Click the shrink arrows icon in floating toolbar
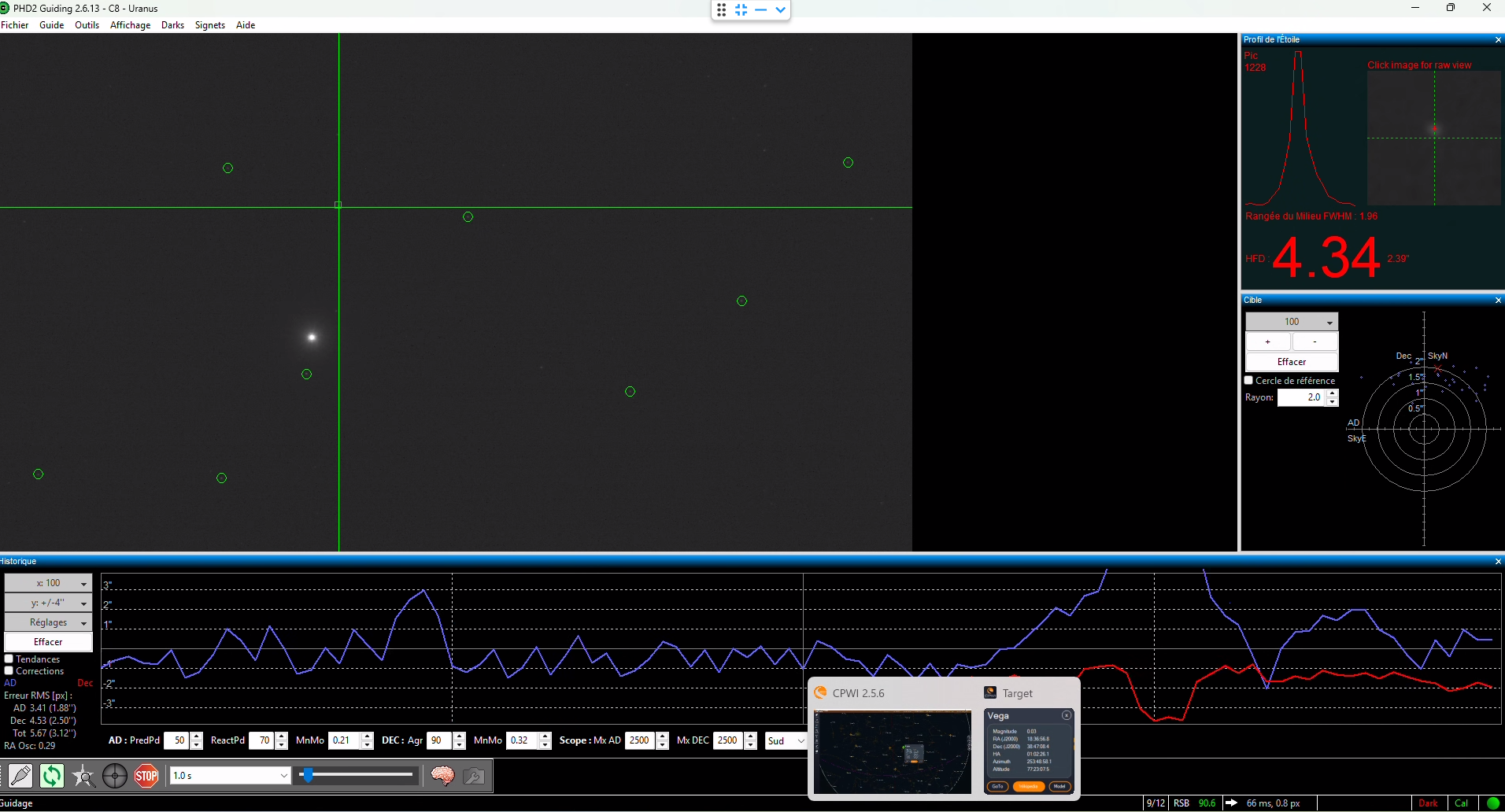 pyautogui.click(x=741, y=9)
